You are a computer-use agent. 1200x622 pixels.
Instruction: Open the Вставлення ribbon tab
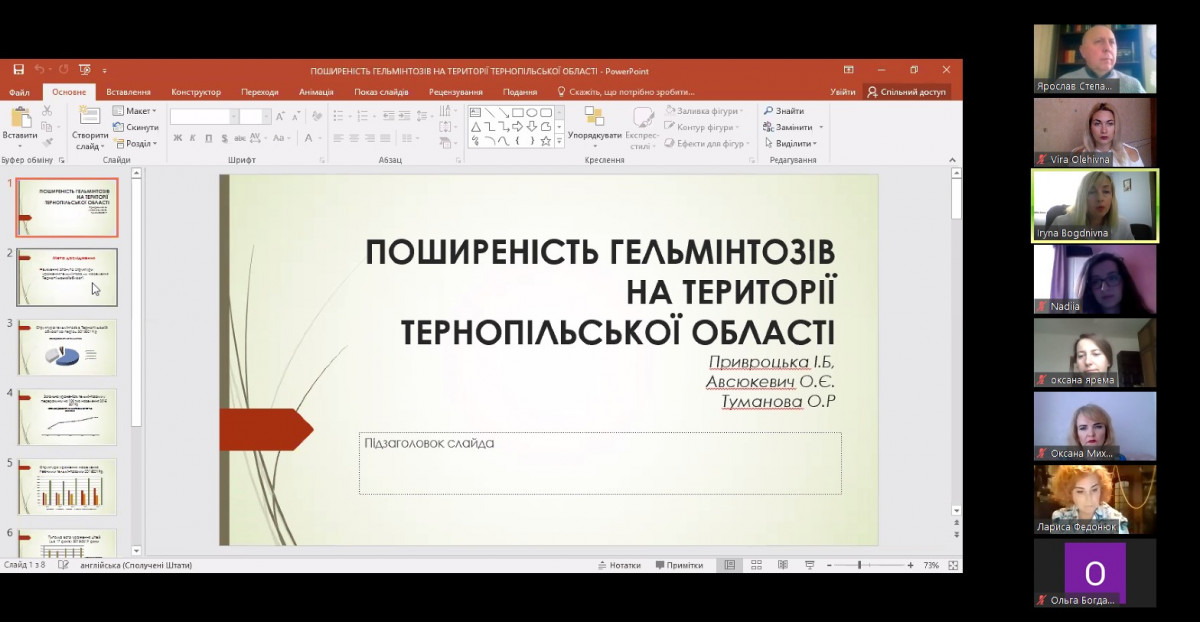[x=128, y=92]
